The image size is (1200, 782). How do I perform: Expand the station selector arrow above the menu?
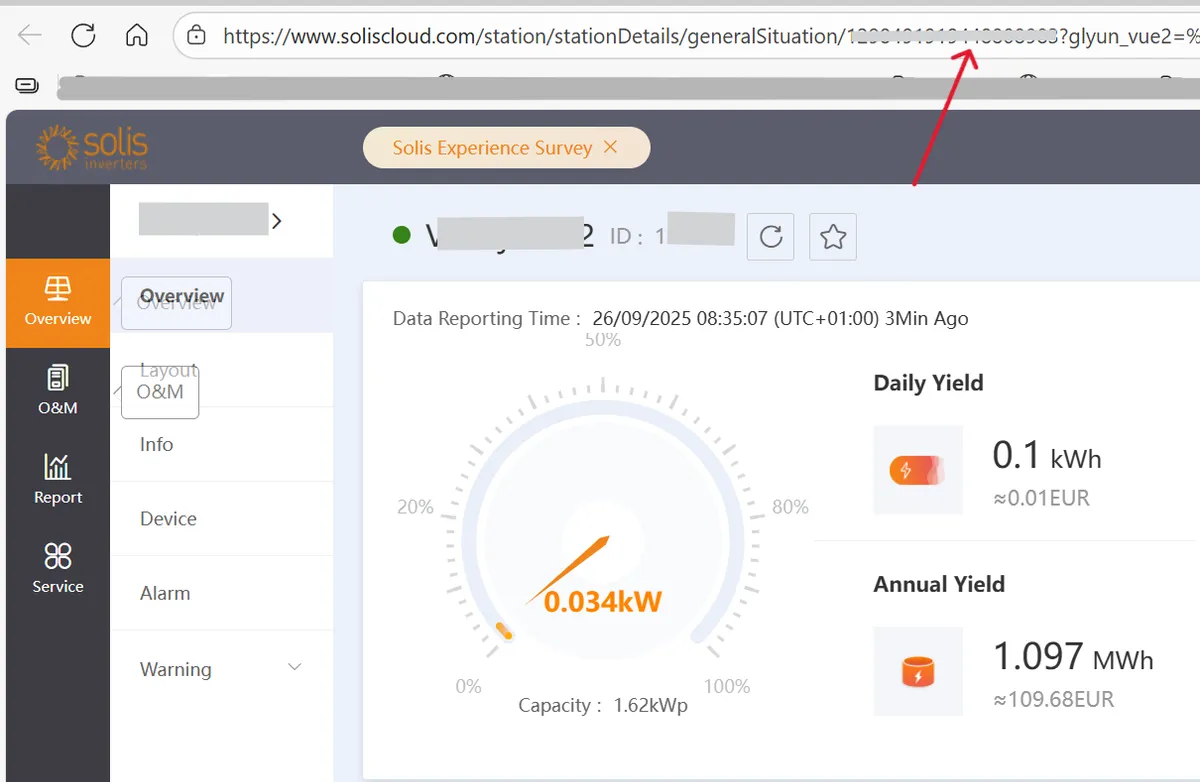[x=277, y=221]
